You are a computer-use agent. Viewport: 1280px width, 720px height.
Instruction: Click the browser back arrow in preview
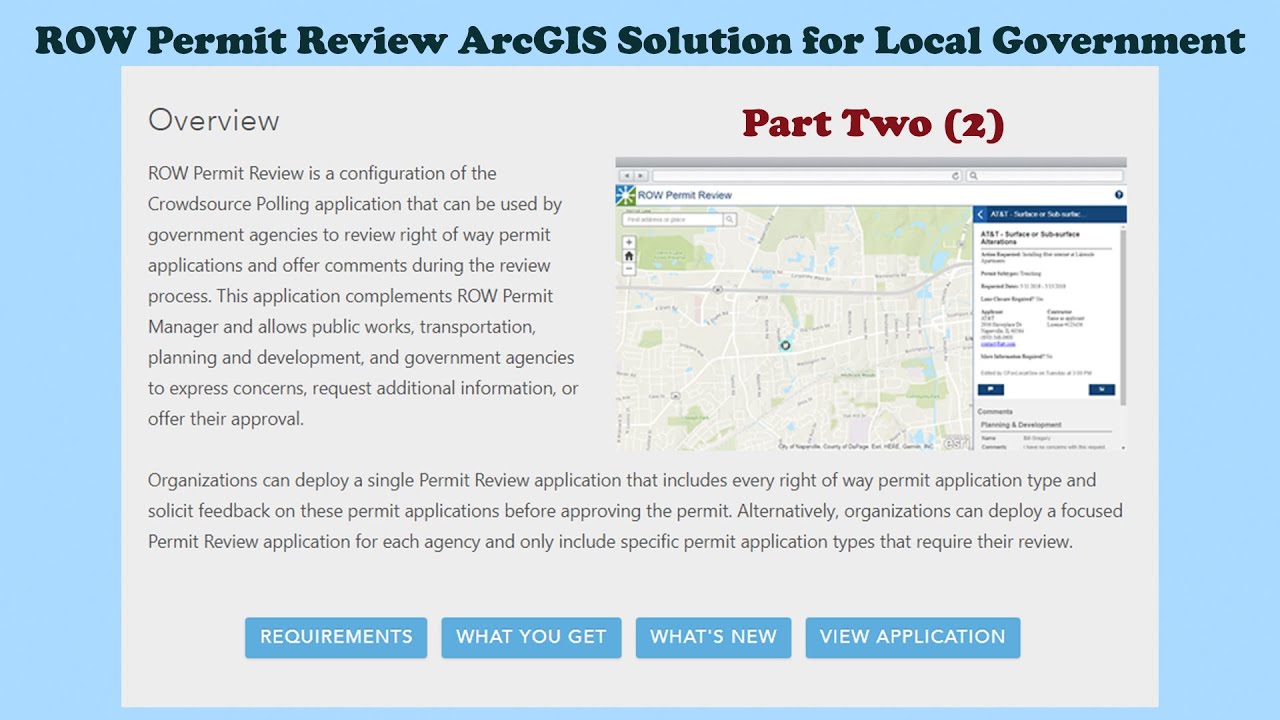coord(627,176)
